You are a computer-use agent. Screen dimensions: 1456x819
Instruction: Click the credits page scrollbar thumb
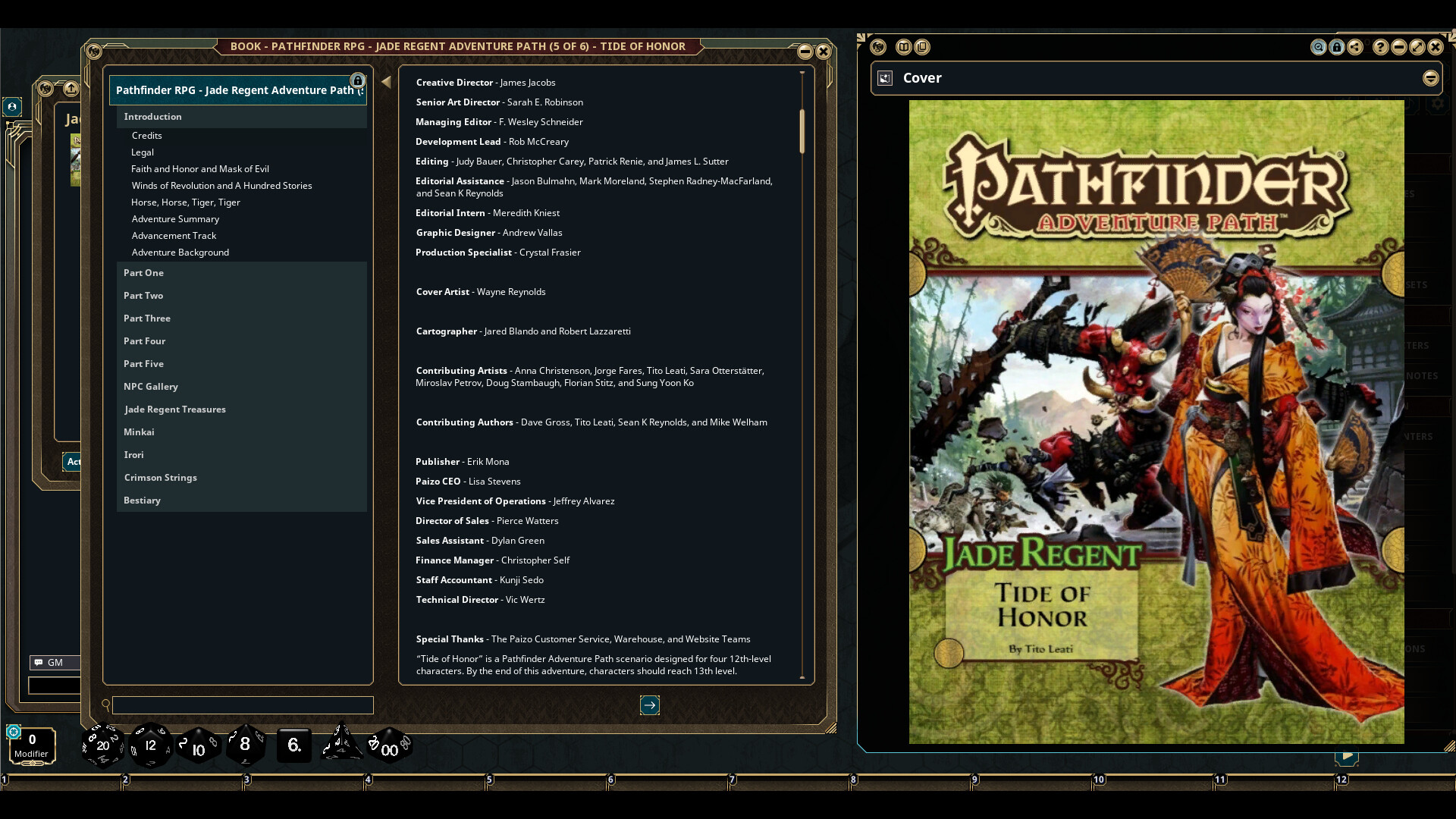coord(802,131)
